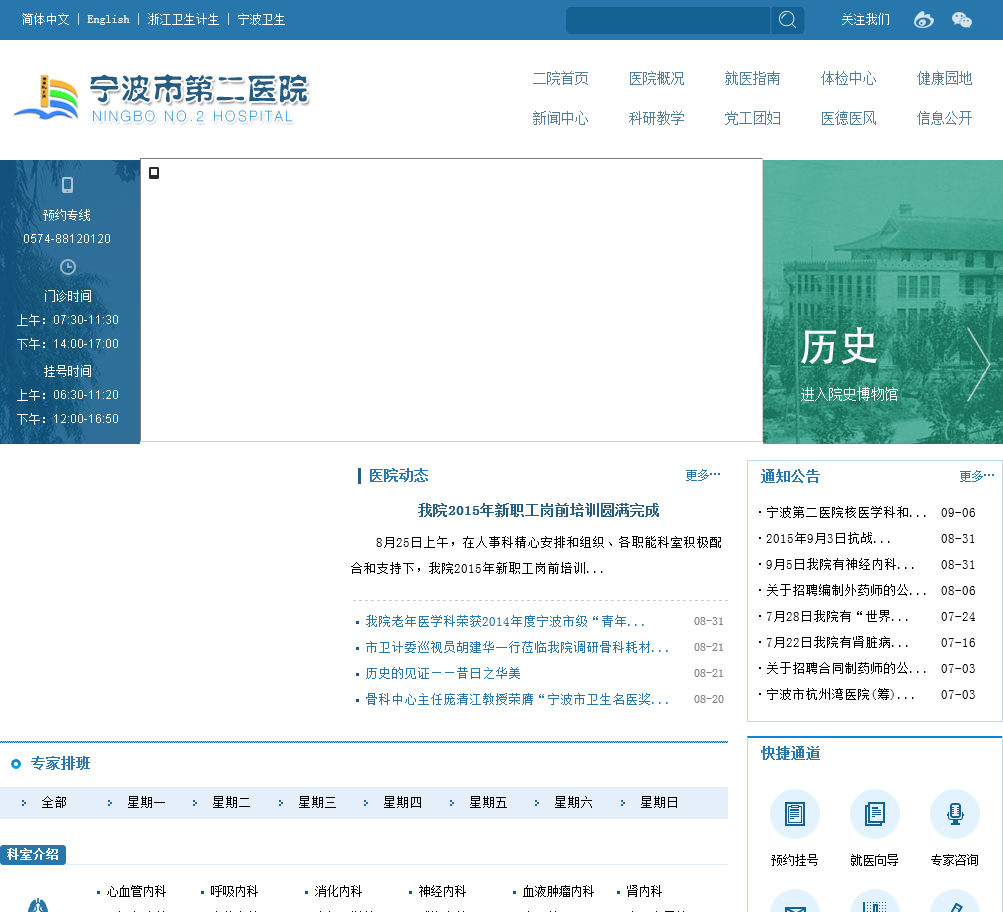
Task: Choose 星期六 in expert schedule
Action: 573,802
